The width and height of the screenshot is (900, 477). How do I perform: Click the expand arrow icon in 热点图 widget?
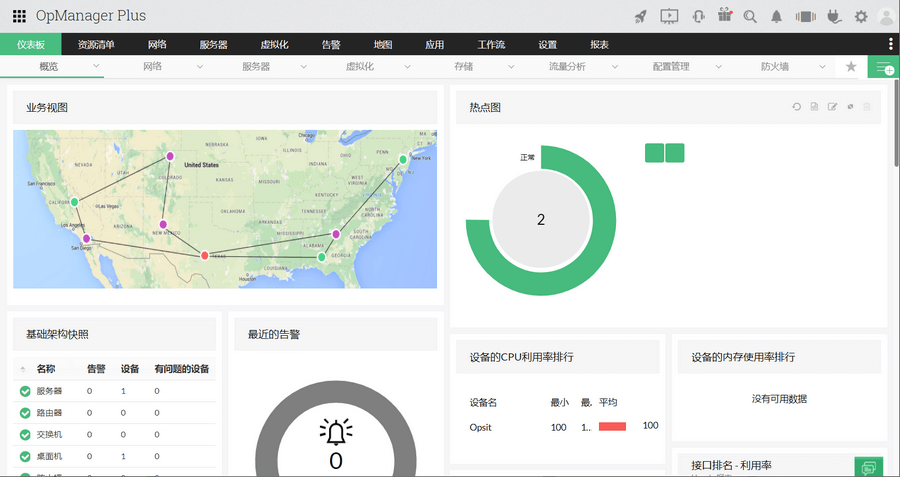[851, 107]
